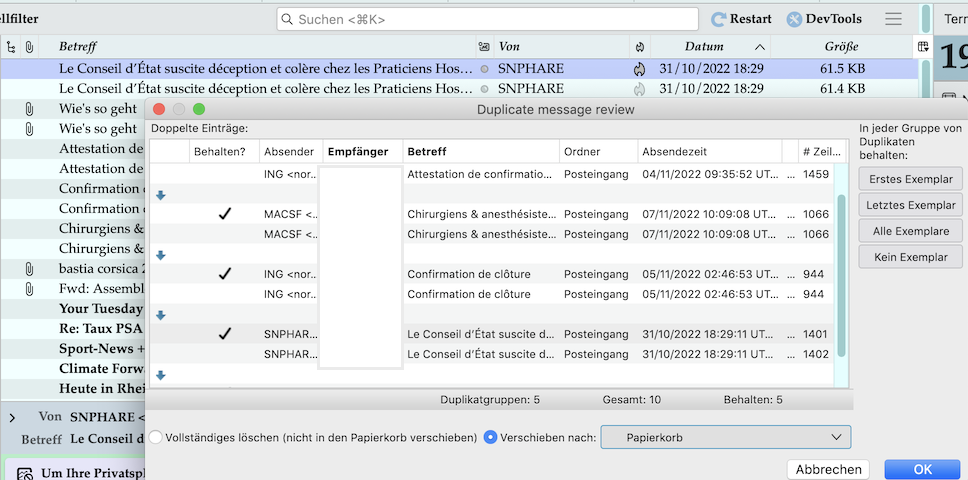Image resolution: width=968 pixels, height=480 pixels.
Task: Click the Restart toolbar icon
Action: (x=718, y=19)
